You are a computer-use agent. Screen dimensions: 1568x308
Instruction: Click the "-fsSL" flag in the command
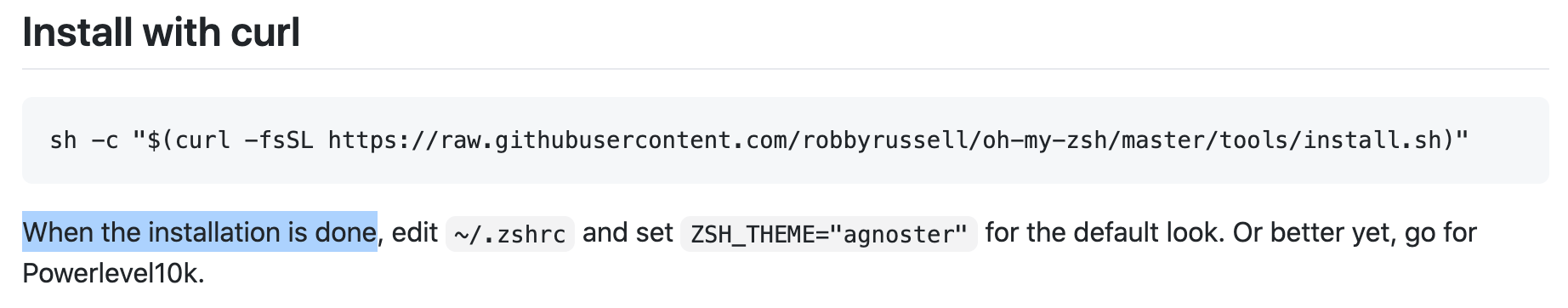[279, 140]
